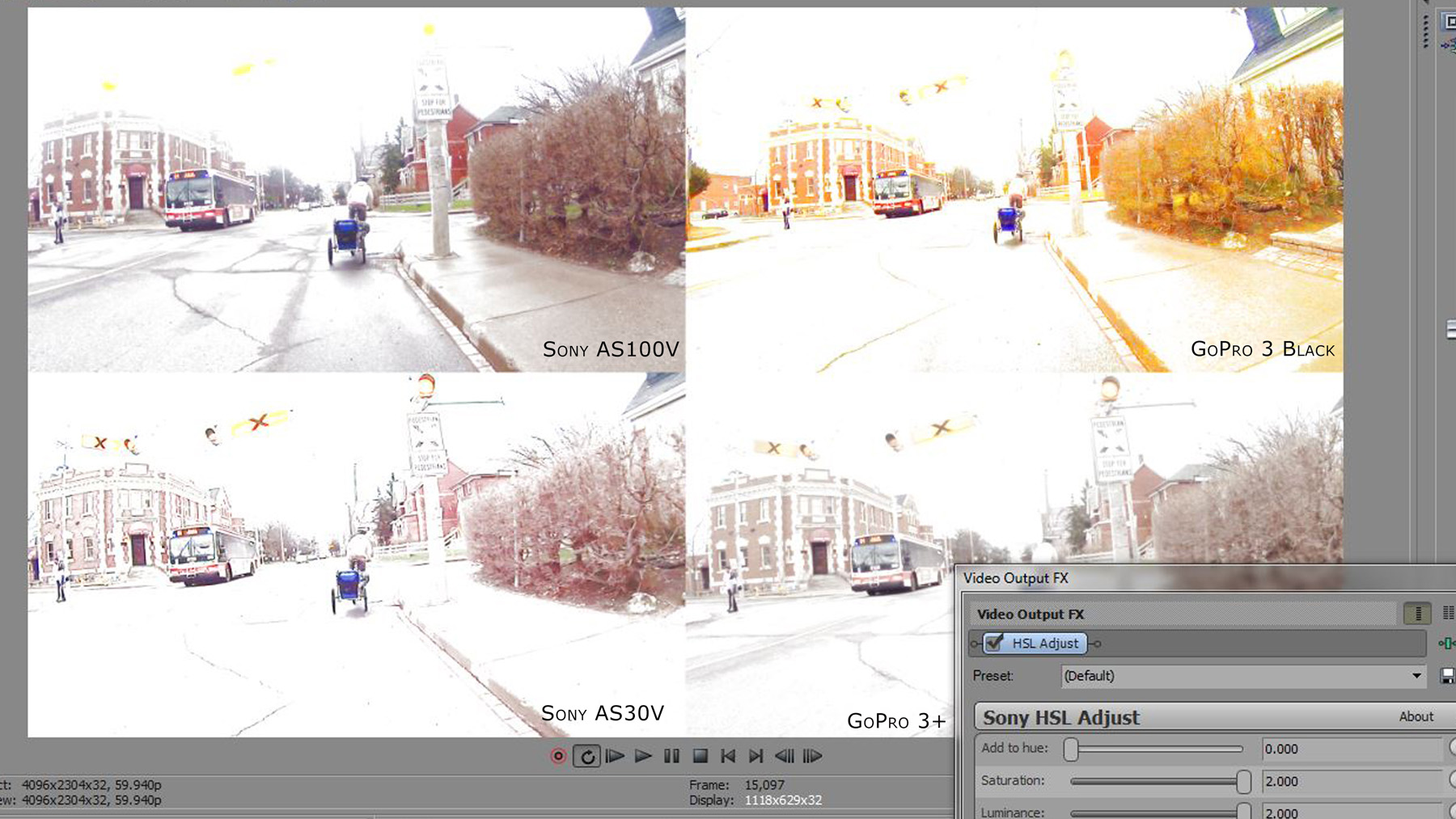Screen dimensions: 1456x819
Task: Click Sony AS100V preview quadrant
Action: pyautogui.click(x=356, y=190)
